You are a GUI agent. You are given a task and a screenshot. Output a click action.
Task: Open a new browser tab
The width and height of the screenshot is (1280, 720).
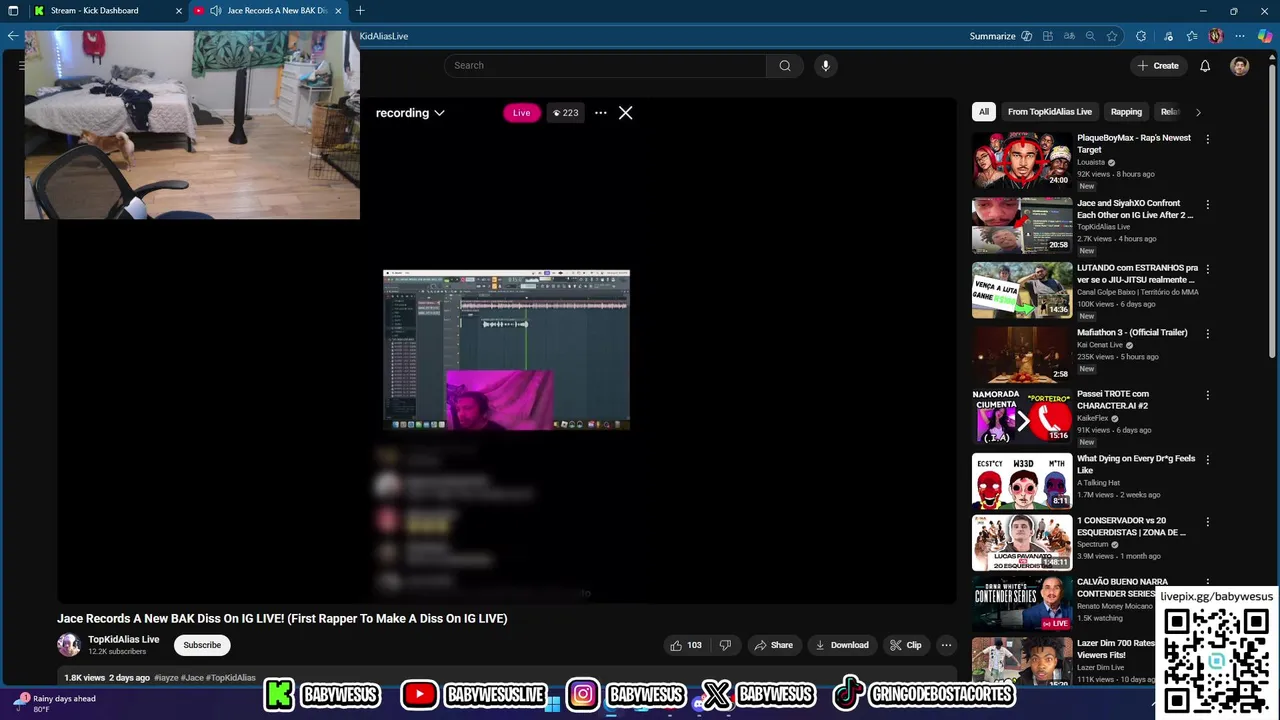360,11
